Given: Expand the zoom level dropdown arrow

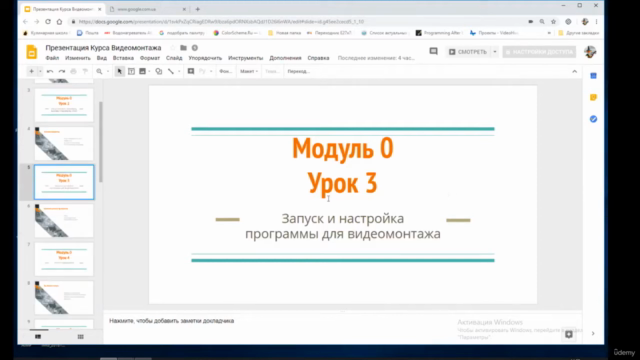Looking at the screenshot, I should pyautogui.click(x=108, y=71).
